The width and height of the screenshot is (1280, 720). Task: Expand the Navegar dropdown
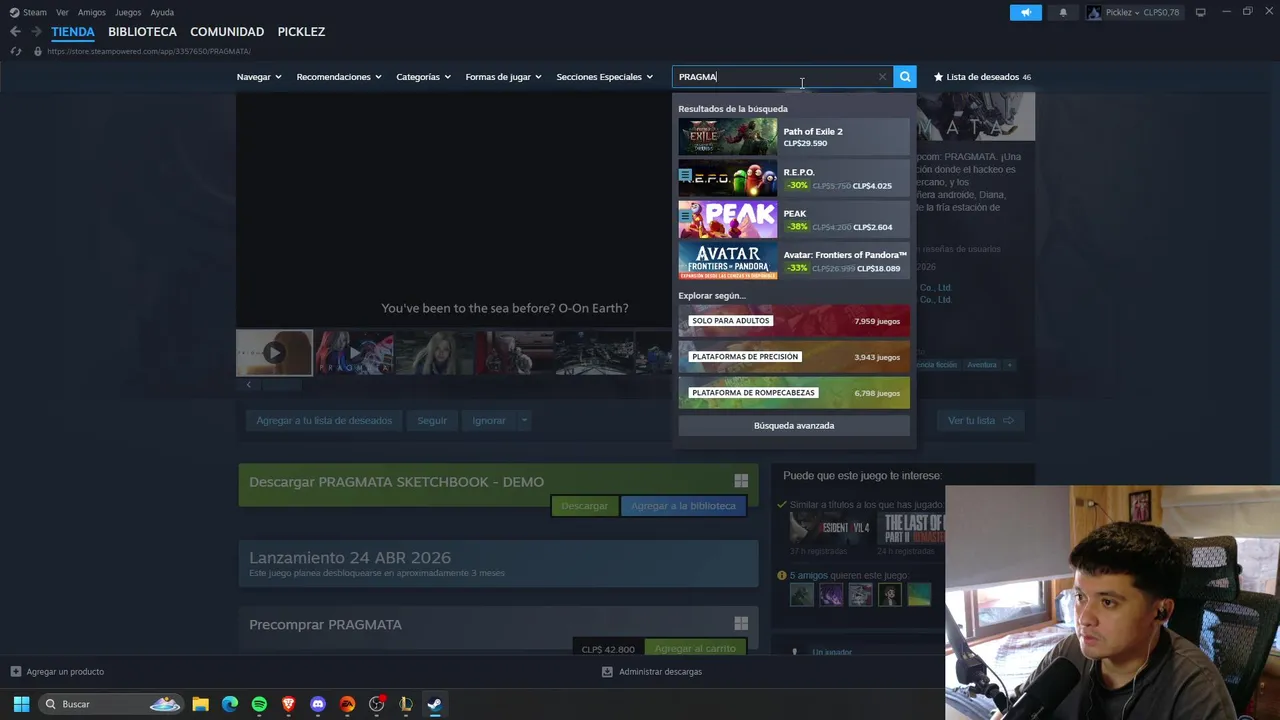pyautogui.click(x=259, y=77)
